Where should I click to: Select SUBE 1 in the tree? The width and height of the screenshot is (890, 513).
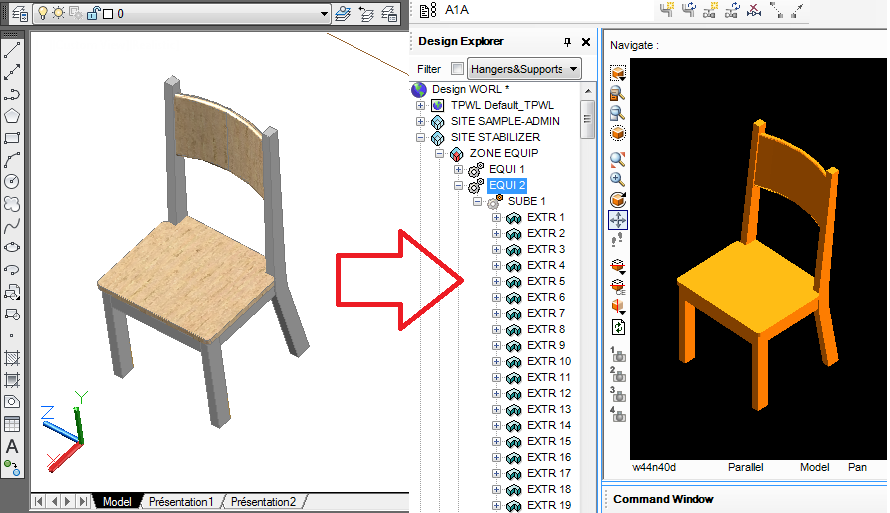tap(527, 201)
